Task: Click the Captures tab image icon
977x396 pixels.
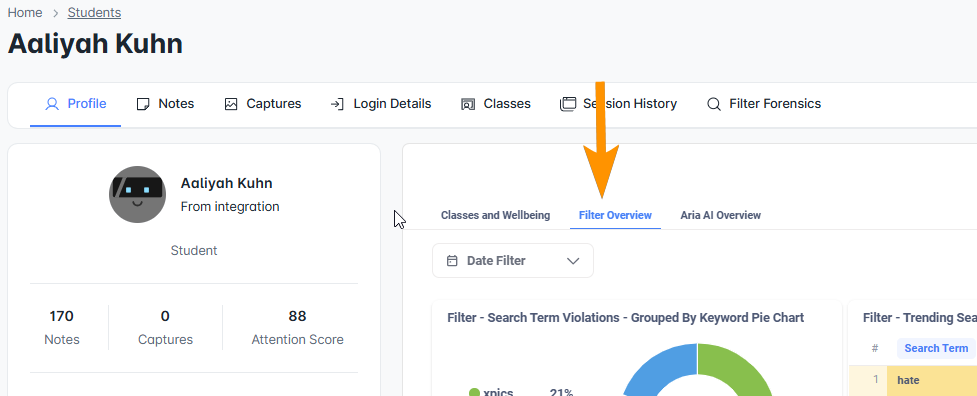Action: pyautogui.click(x=231, y=104)
